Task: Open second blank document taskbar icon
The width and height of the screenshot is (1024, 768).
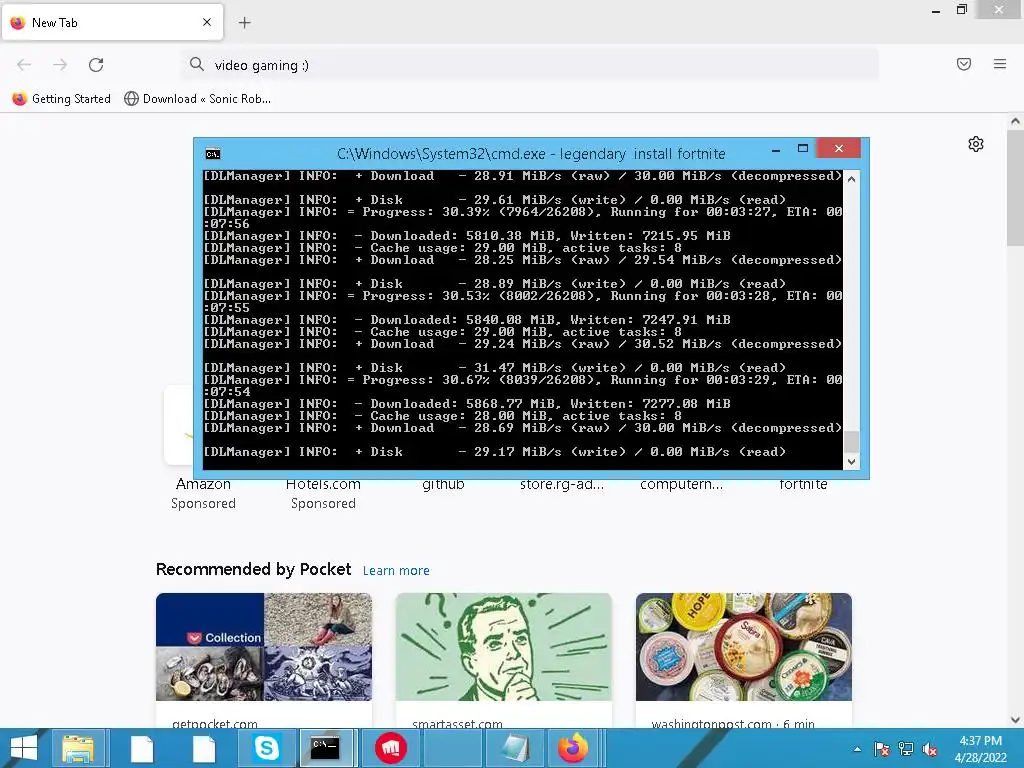Action: tap(204, 748)
